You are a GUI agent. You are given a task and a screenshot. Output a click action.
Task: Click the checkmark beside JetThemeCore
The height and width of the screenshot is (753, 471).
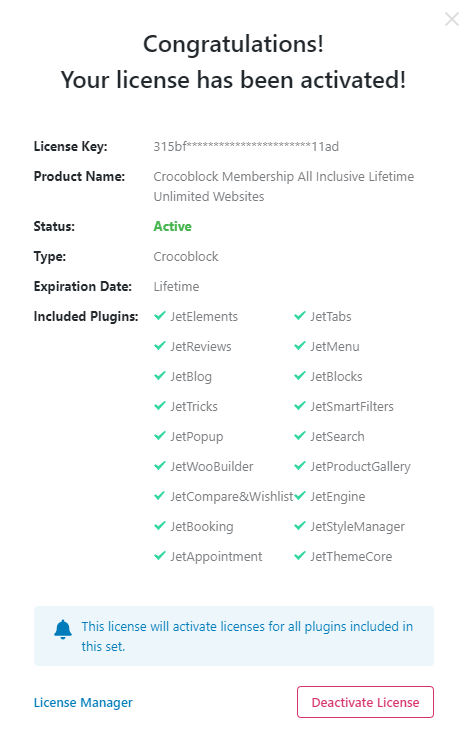pyautogui.click(x=300, y=556)
